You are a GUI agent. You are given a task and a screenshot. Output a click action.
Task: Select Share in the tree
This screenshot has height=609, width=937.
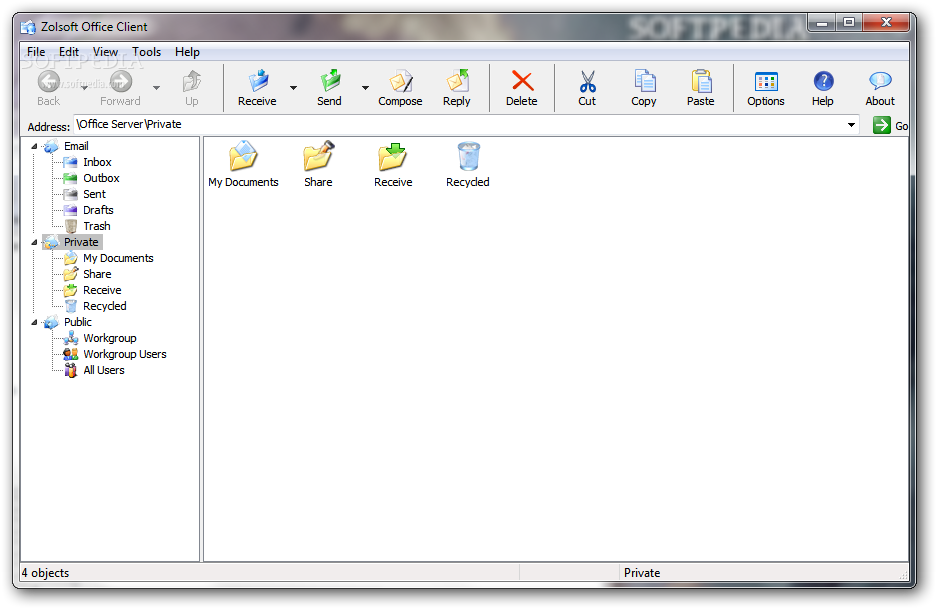click(97, 274)
